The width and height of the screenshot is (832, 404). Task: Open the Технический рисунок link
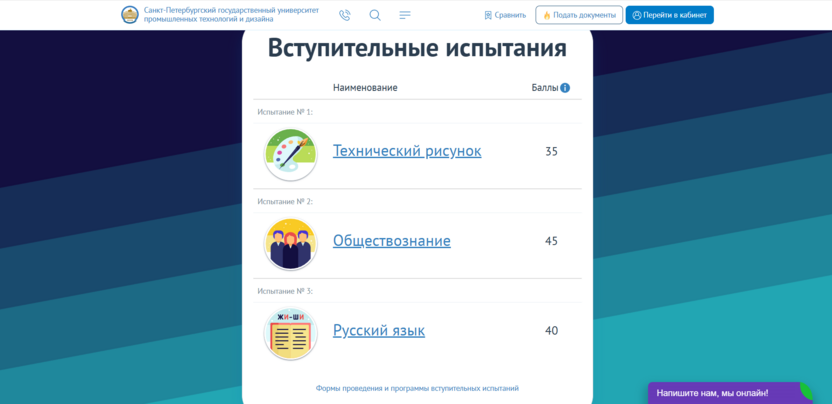407,151
